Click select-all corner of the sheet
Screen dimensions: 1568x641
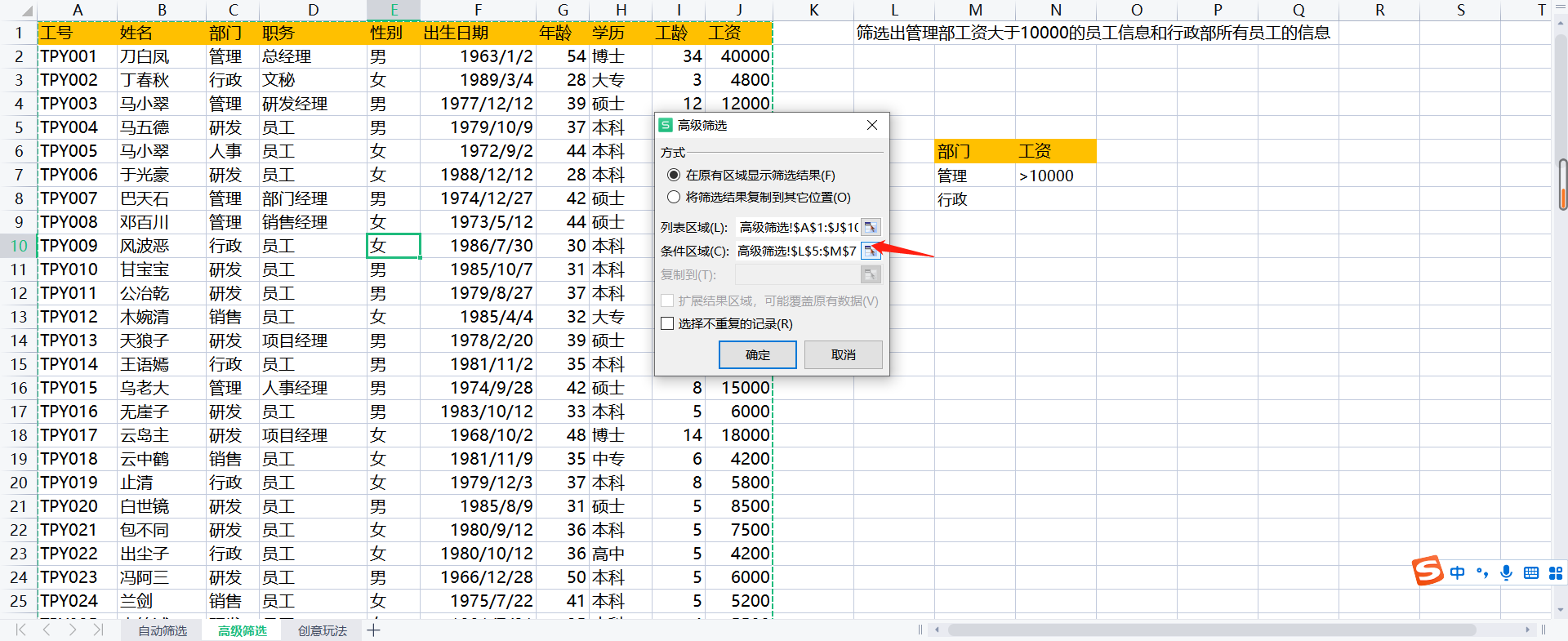[18, 11]
